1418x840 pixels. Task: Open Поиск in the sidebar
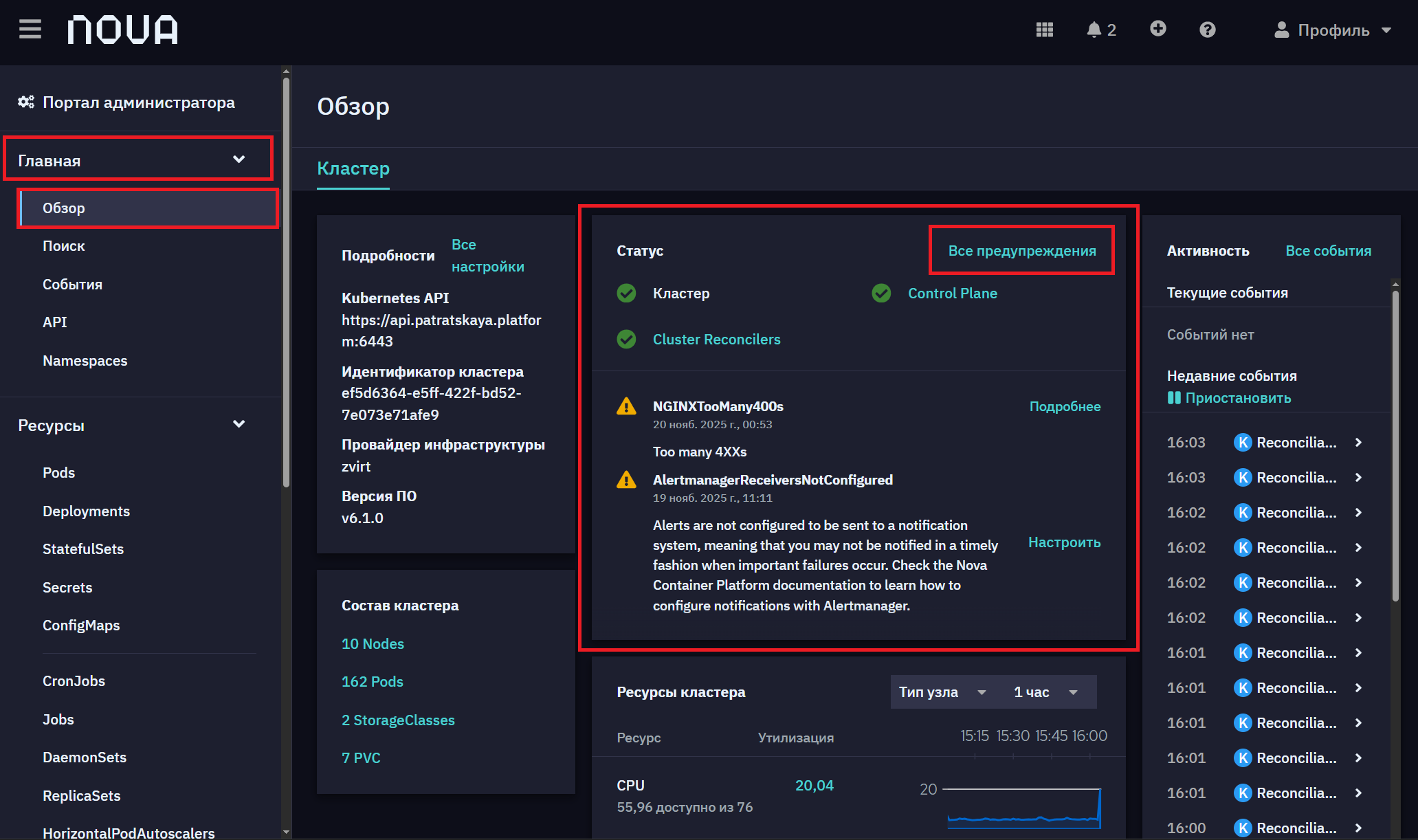pyautogui.click(x=64, y=246)
